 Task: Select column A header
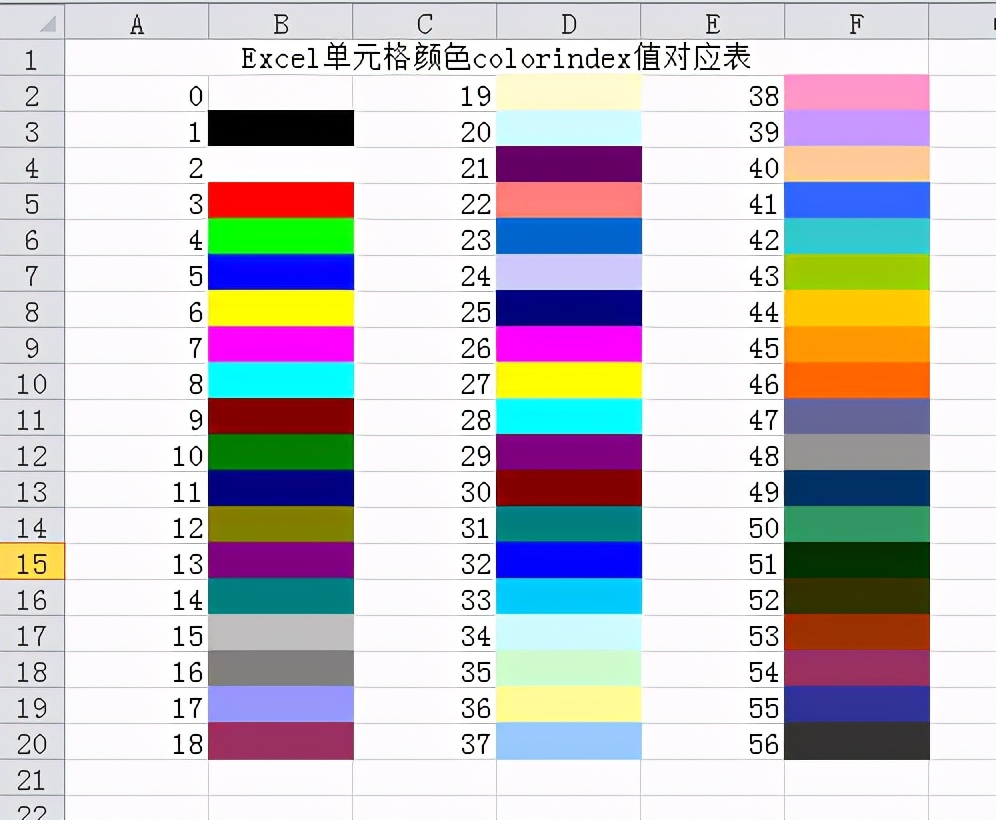[x=137, y=24]
